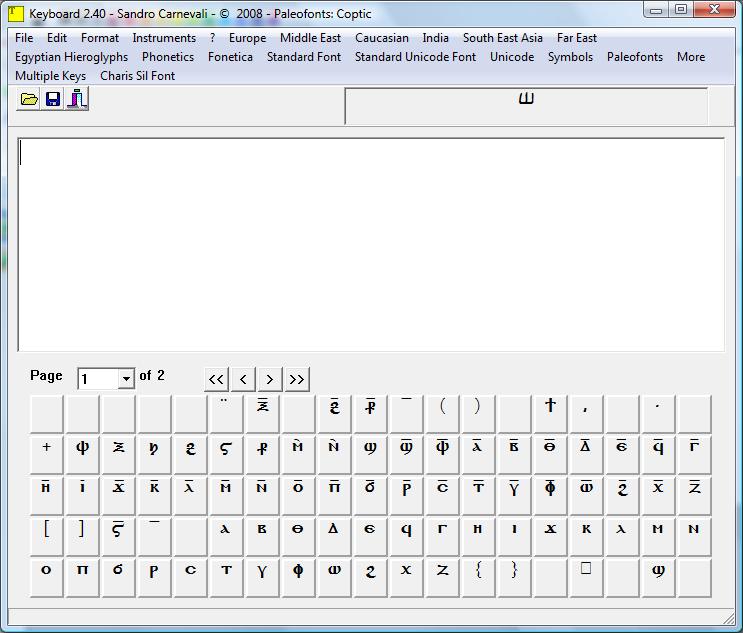
Task: Open the Charis Sil Font menu
Action: (137, 76)
